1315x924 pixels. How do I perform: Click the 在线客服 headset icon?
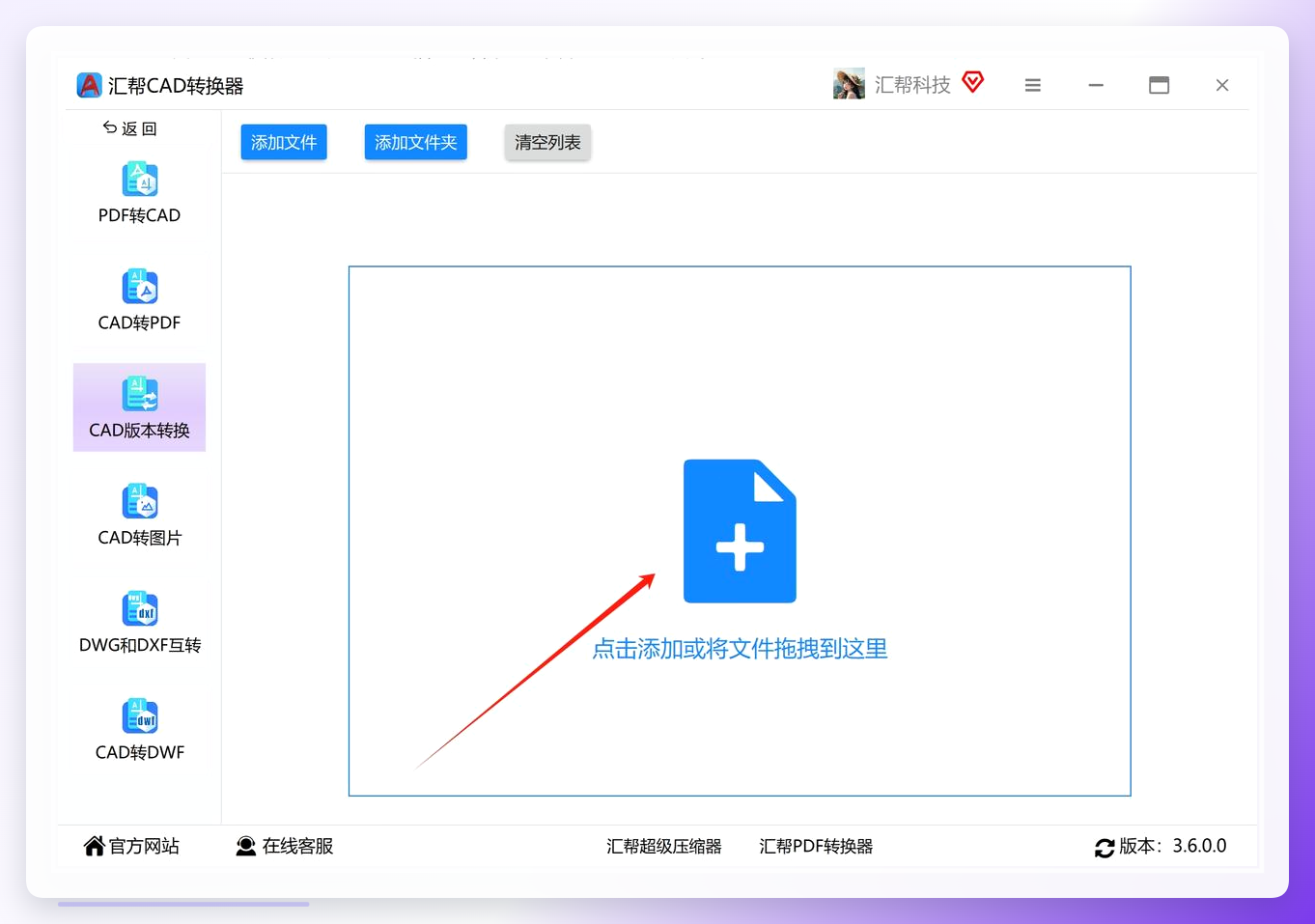pyautogui.click(x=246, y=846)
